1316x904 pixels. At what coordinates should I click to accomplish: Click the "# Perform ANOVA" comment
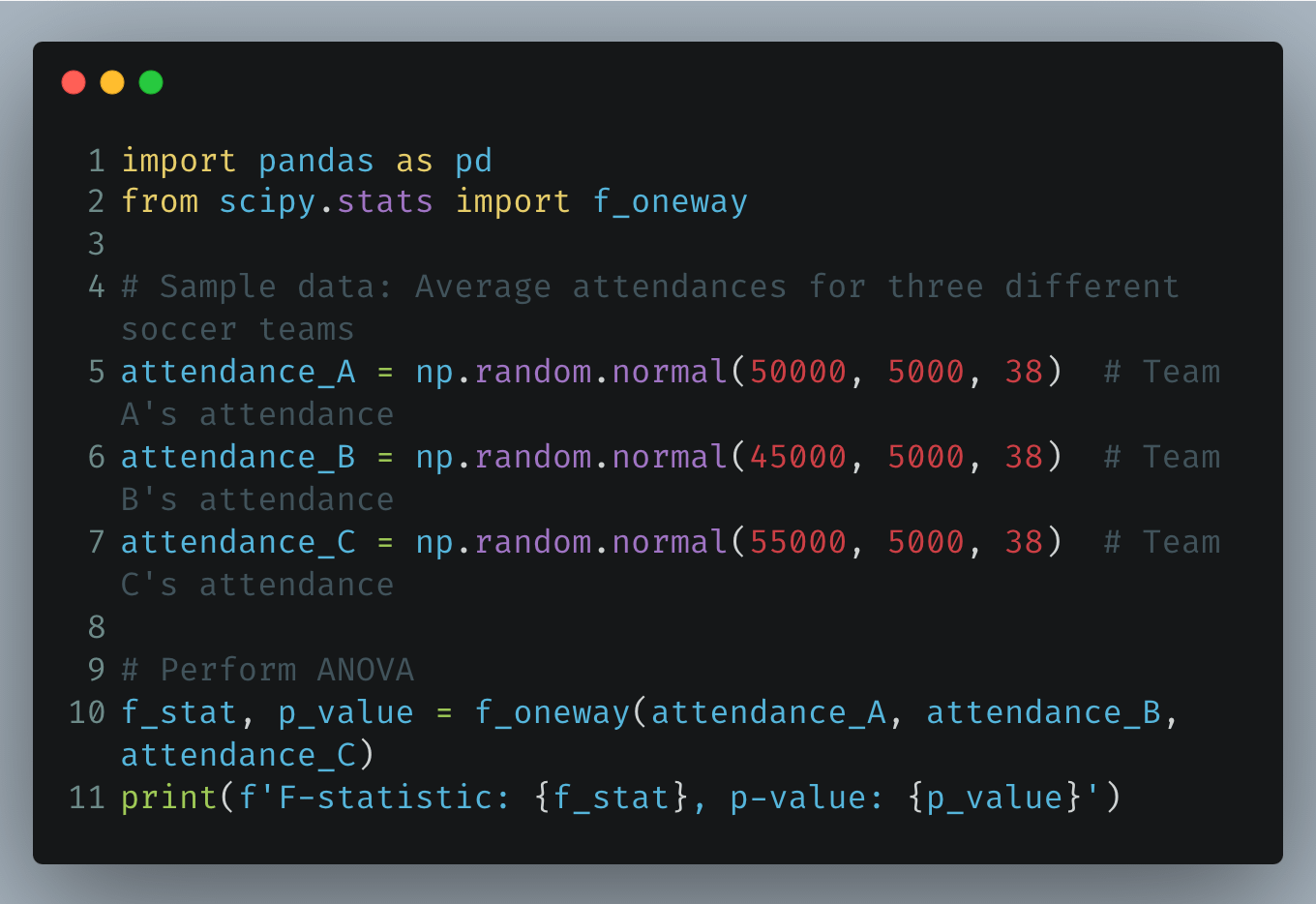point(267,670)
